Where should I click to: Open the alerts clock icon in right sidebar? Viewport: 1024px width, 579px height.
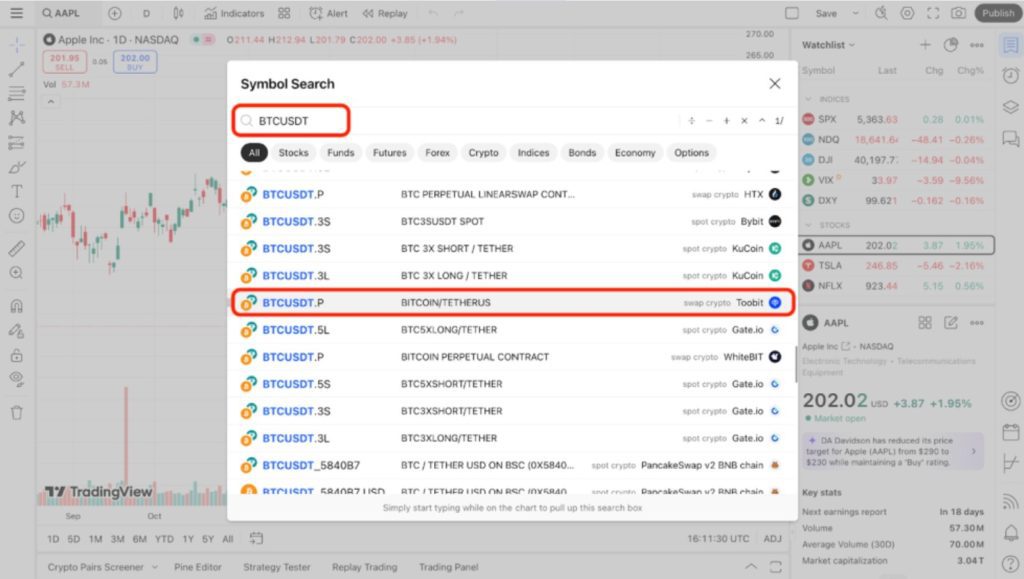[1010, 75]
